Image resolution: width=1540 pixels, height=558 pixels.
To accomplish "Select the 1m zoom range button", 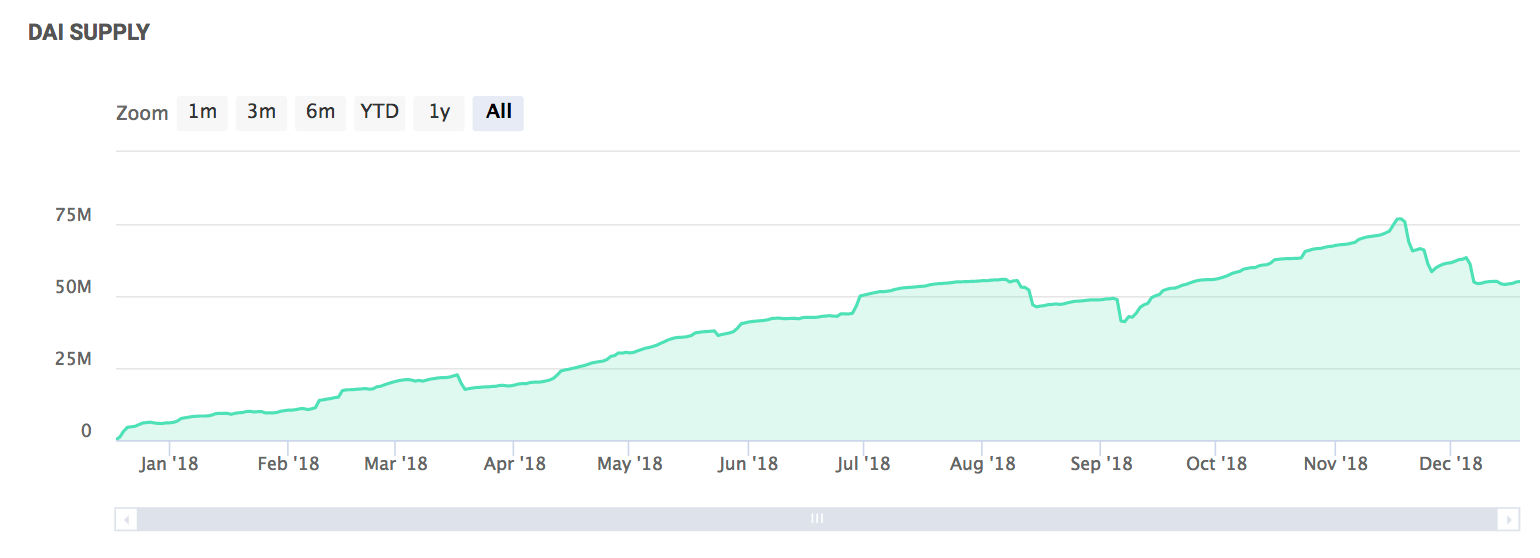I will tap(202, 112).
